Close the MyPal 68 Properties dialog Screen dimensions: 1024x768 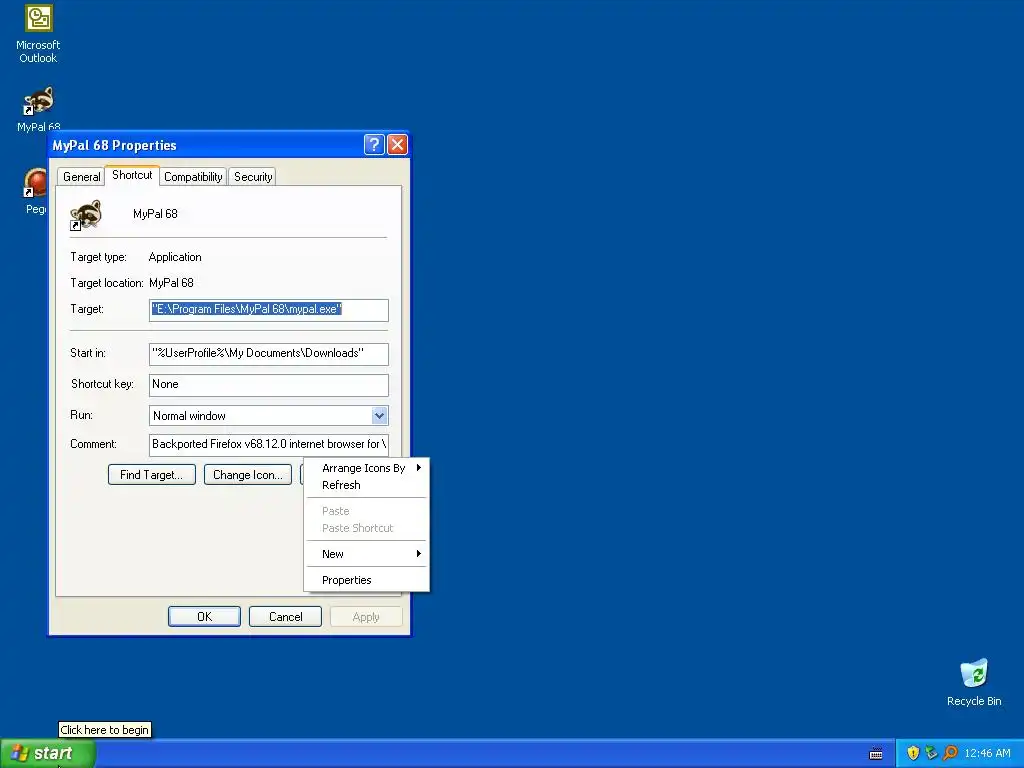(x=397, y=144)
